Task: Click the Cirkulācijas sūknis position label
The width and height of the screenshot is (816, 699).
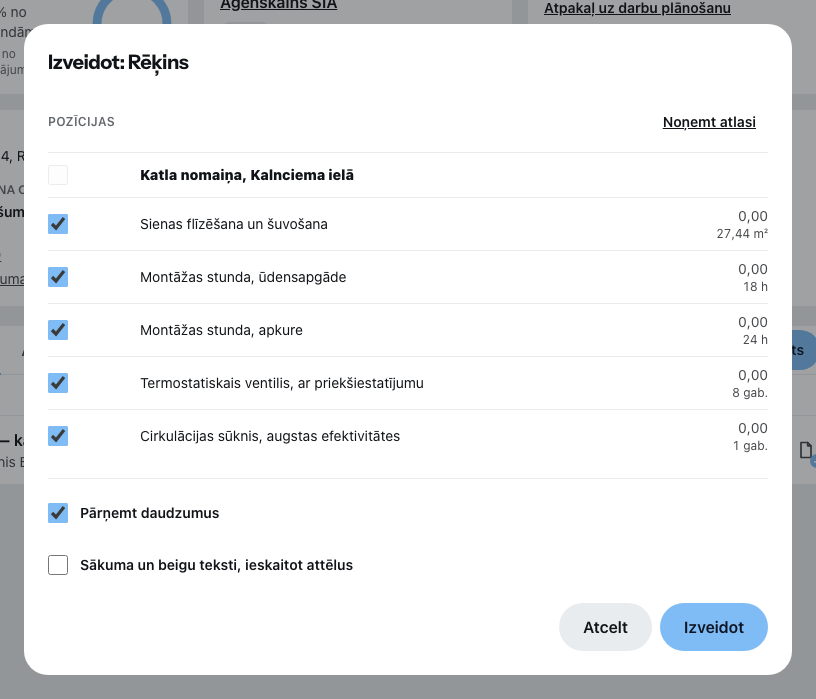Action: coord(270,436)
